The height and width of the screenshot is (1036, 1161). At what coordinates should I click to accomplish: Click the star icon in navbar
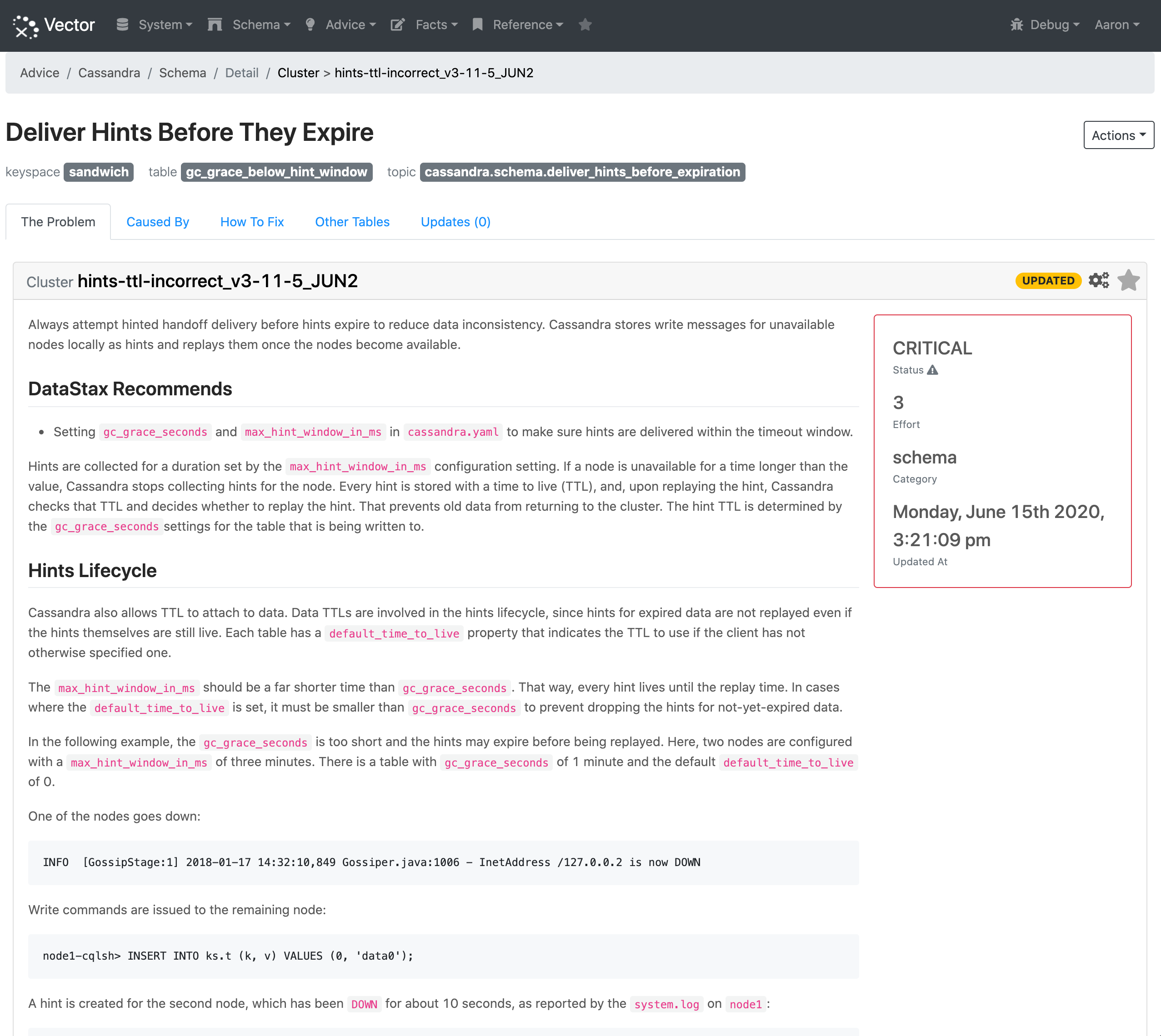(x=585, y=25)
